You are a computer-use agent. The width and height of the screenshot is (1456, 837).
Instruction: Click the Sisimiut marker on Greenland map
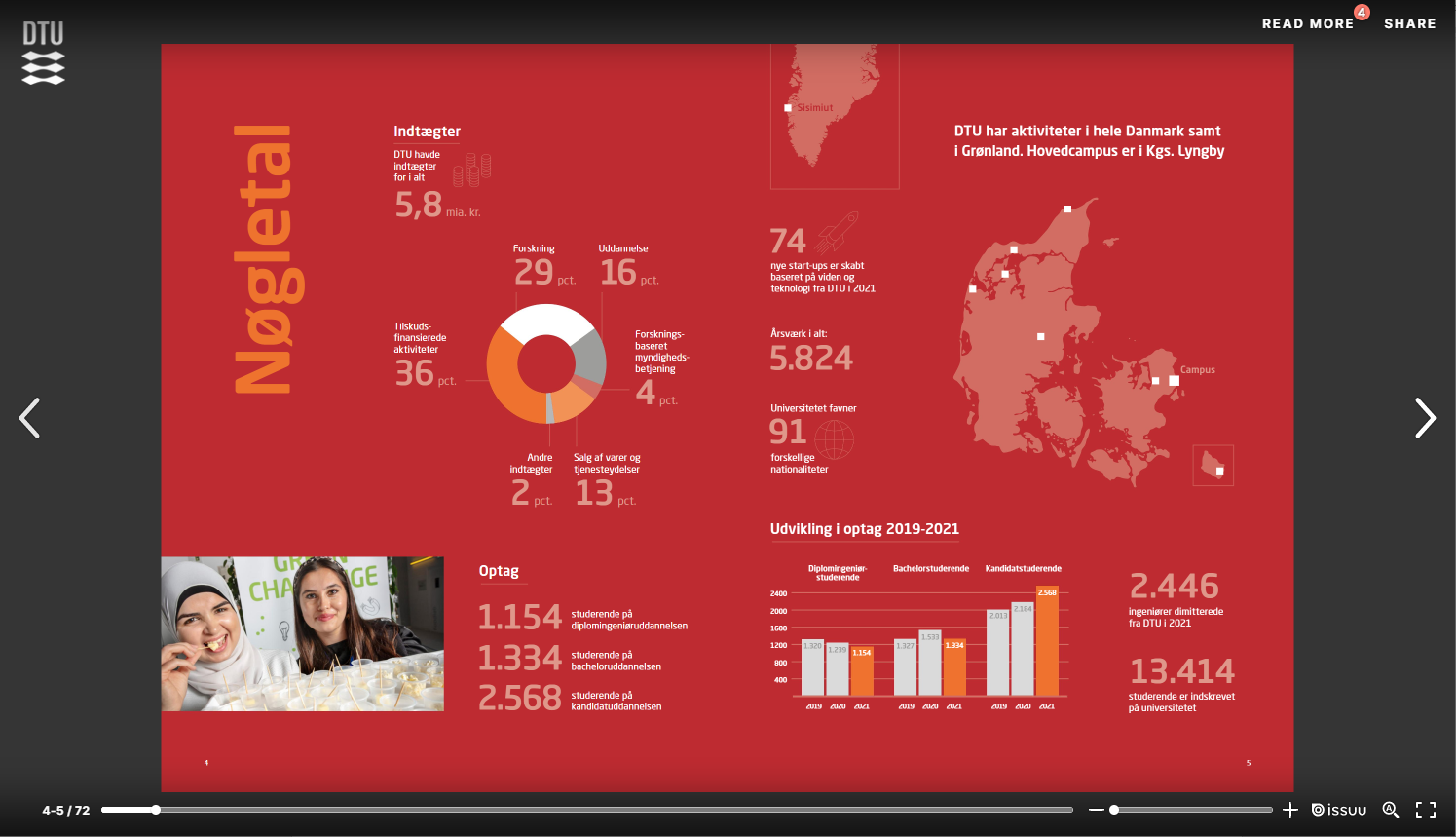point(788,108)
